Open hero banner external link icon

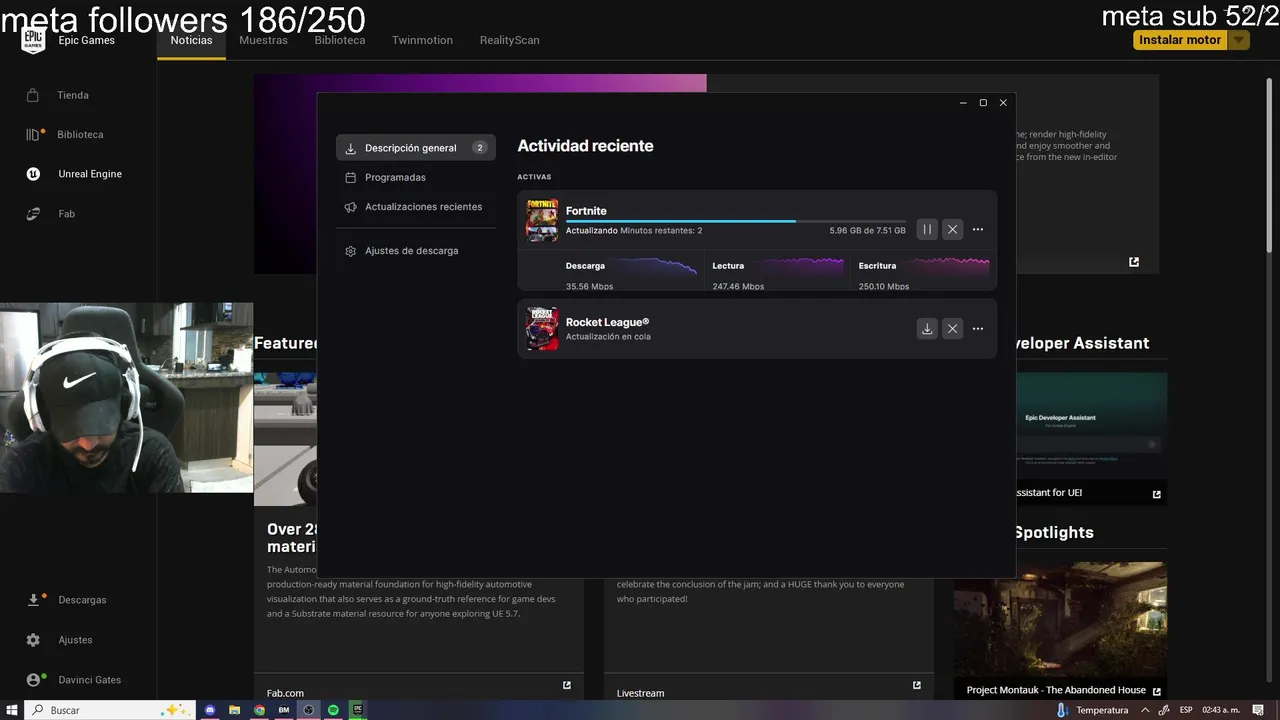coord(1134,262)
